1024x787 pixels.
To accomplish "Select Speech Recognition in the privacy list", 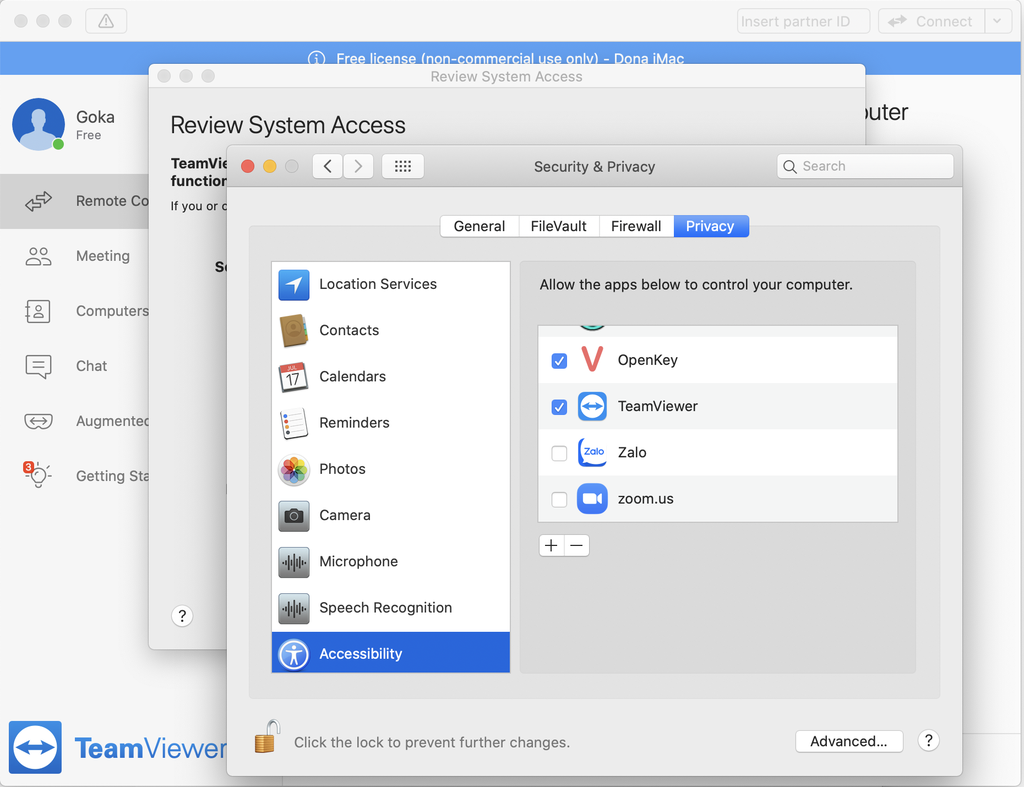I will (391, 608).
